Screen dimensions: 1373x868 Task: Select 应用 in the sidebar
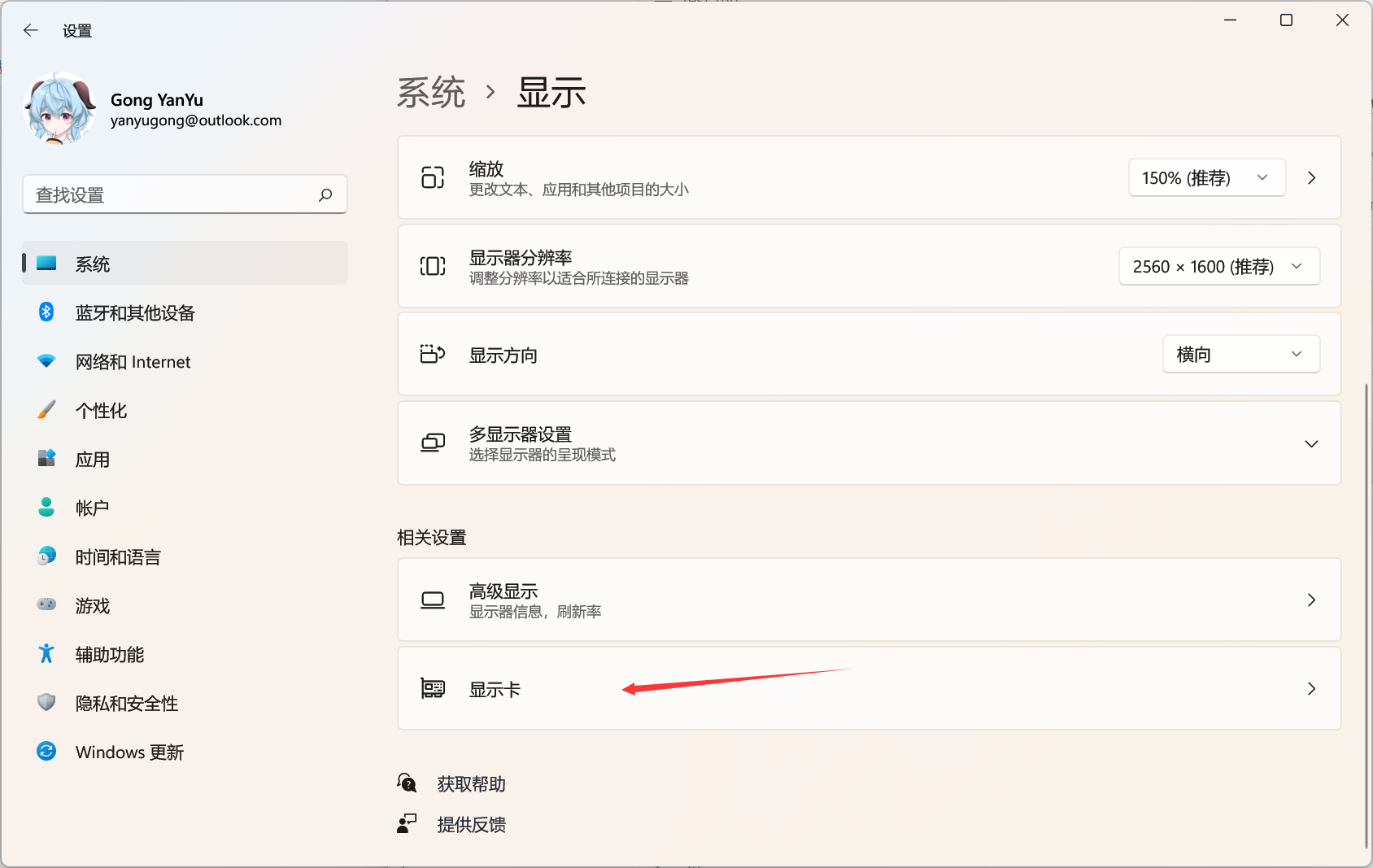(93, 460)
